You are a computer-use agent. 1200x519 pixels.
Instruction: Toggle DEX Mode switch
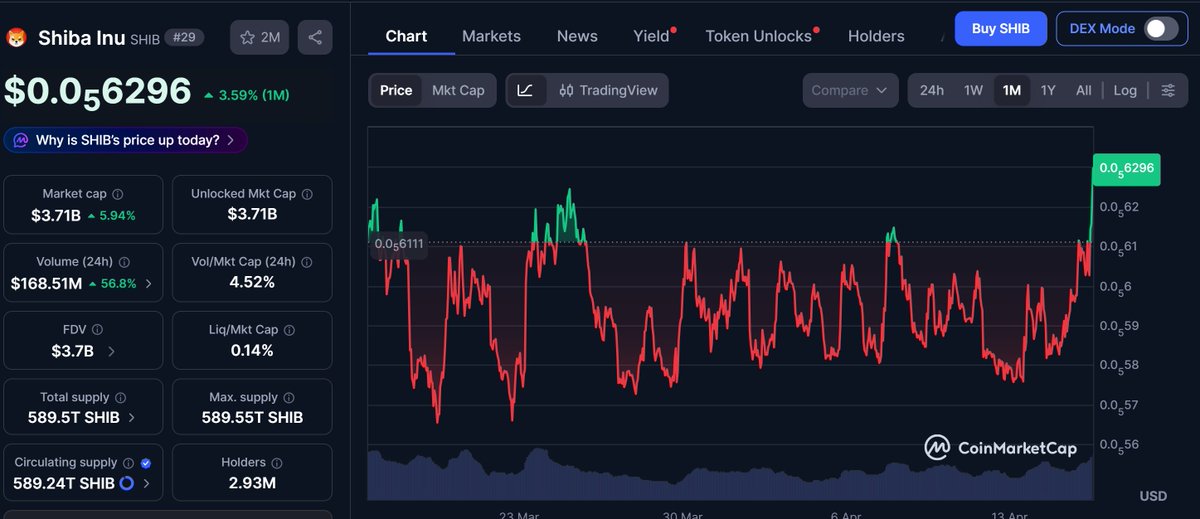pos(1161,29)
